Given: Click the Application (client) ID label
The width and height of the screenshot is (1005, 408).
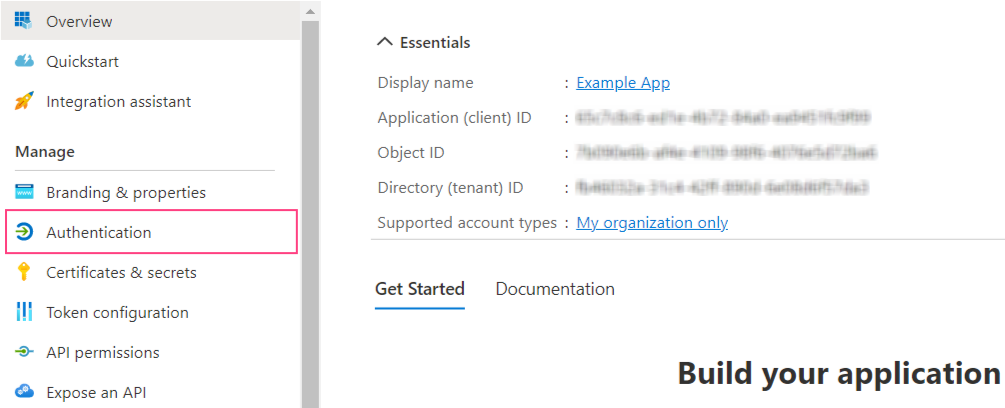Looking at the screenshot, I should 454,118.
